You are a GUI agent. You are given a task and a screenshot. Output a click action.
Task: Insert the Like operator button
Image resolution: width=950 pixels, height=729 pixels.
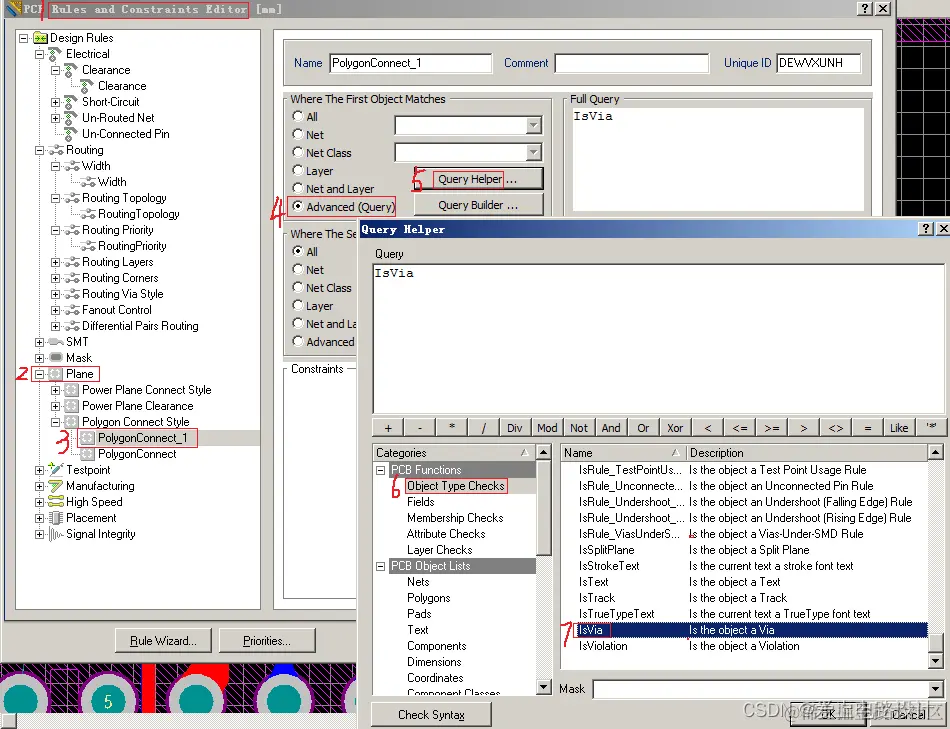point(899,428)
